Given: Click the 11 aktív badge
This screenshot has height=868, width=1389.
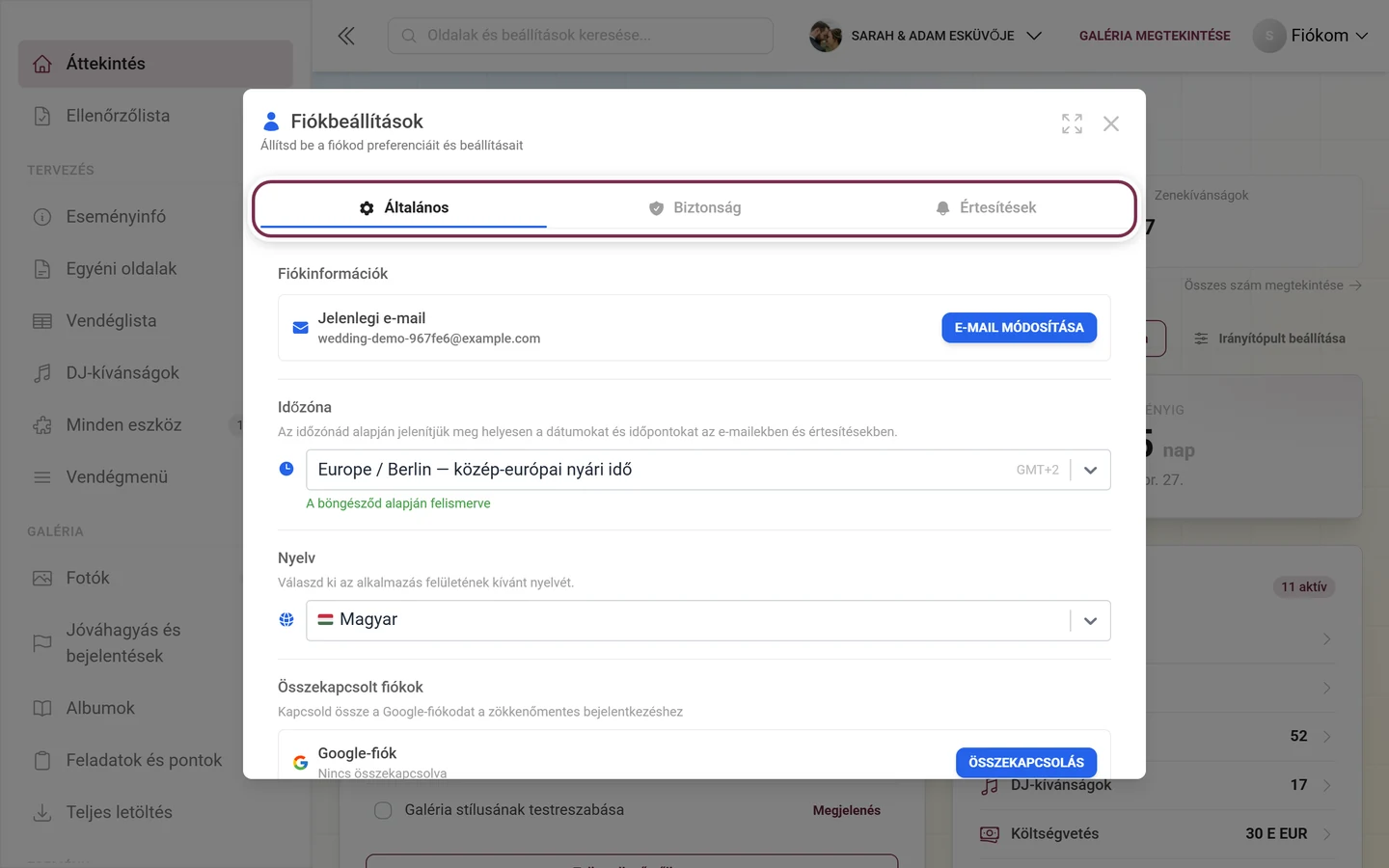Looking at the screenshot, I should click(1304, 586).
